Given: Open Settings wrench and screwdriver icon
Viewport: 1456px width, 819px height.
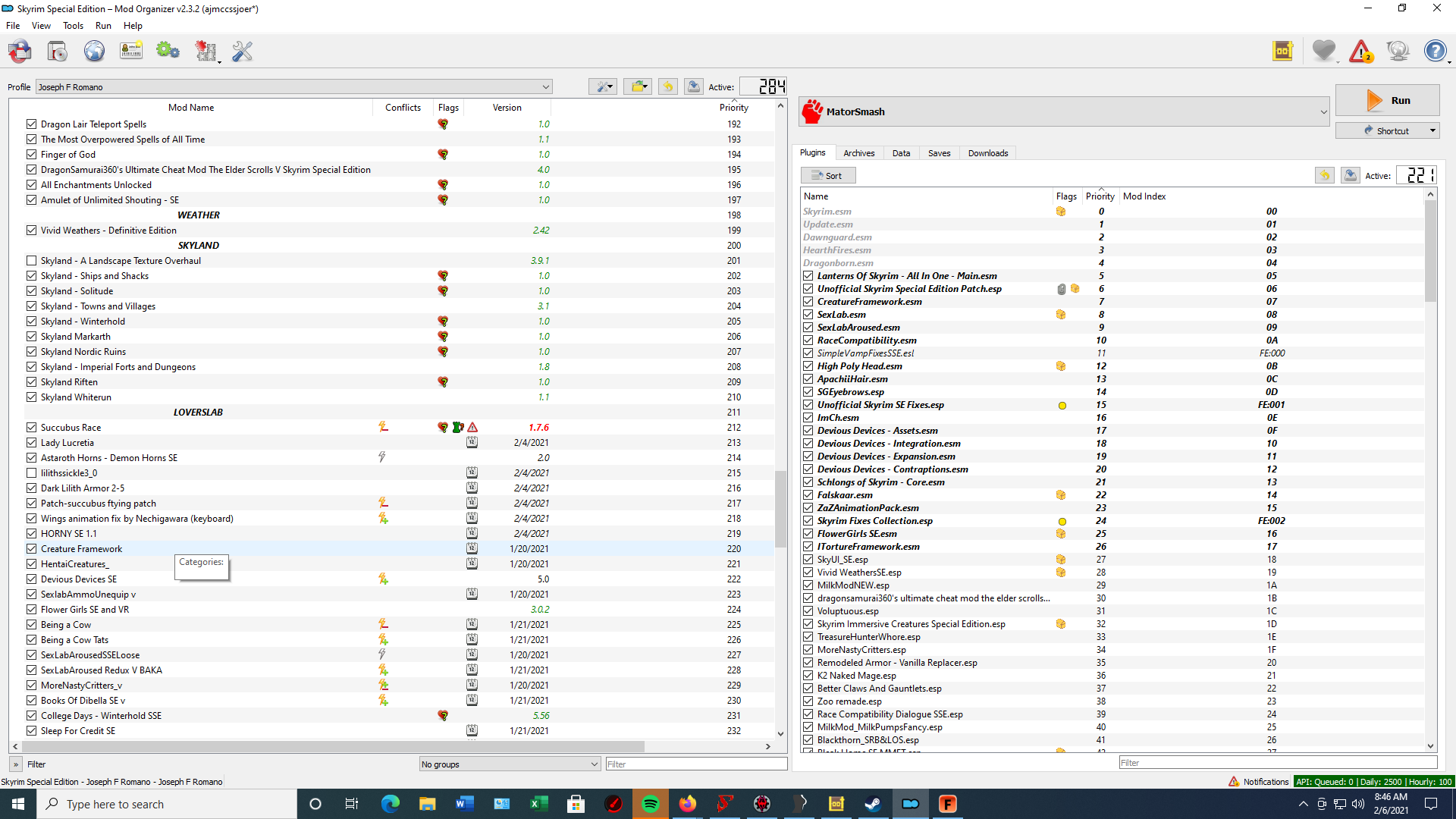Looking at the screenshot, I should pos(242,52).
